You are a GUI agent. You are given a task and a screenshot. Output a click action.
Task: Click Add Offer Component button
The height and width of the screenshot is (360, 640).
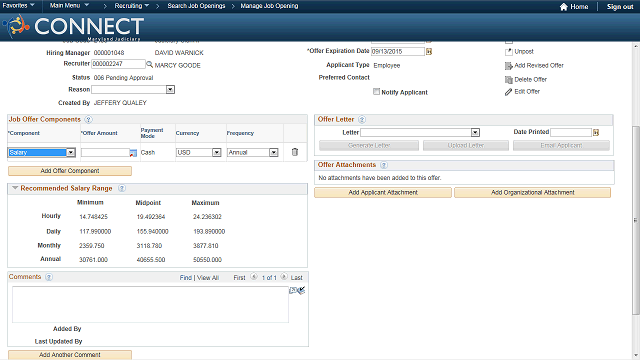(x=70, y=171)
